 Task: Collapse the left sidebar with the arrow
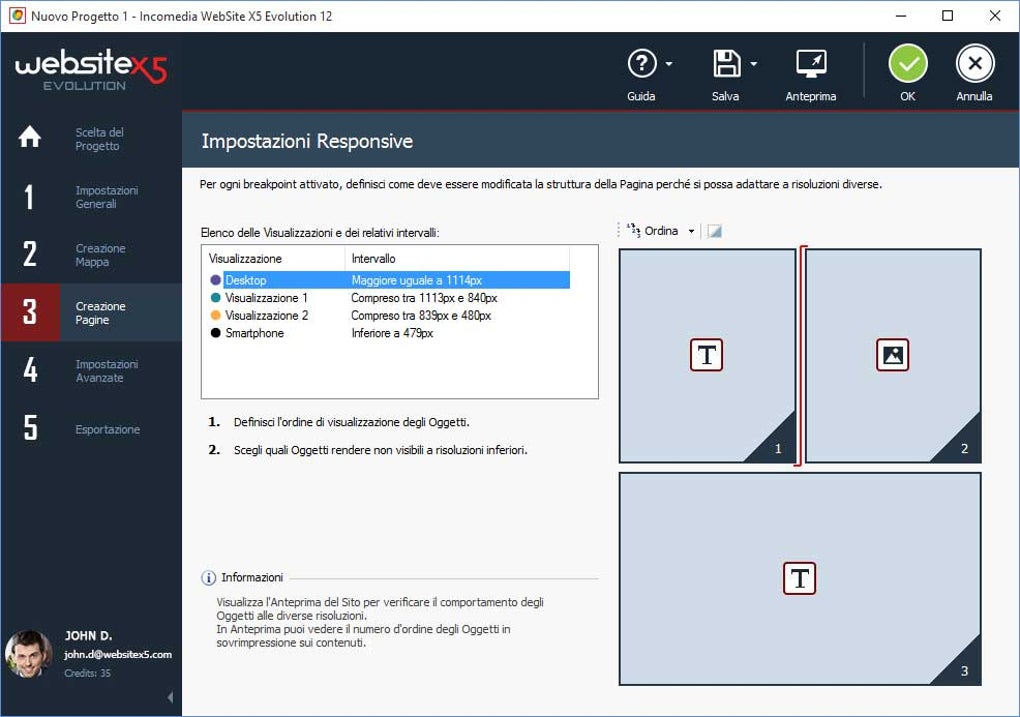click(x=170, y=697)
